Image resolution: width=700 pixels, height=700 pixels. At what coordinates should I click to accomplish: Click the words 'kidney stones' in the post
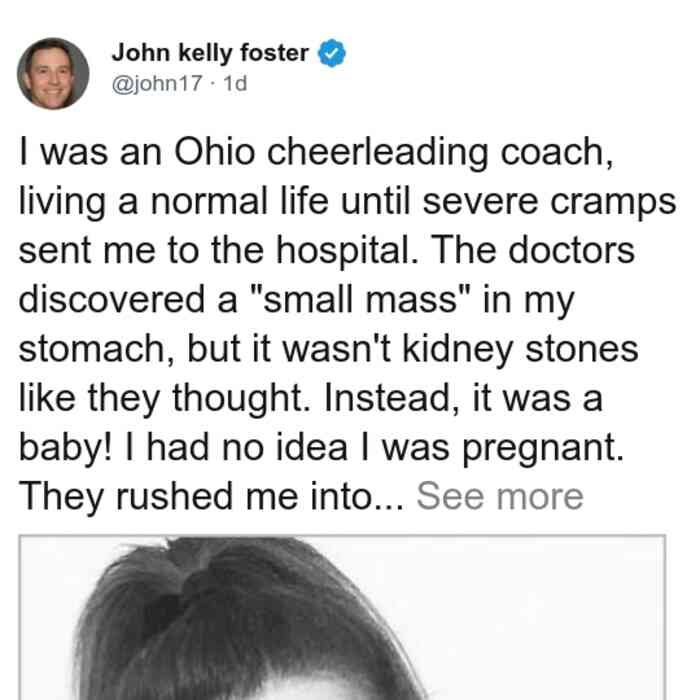tap(521, 350)
